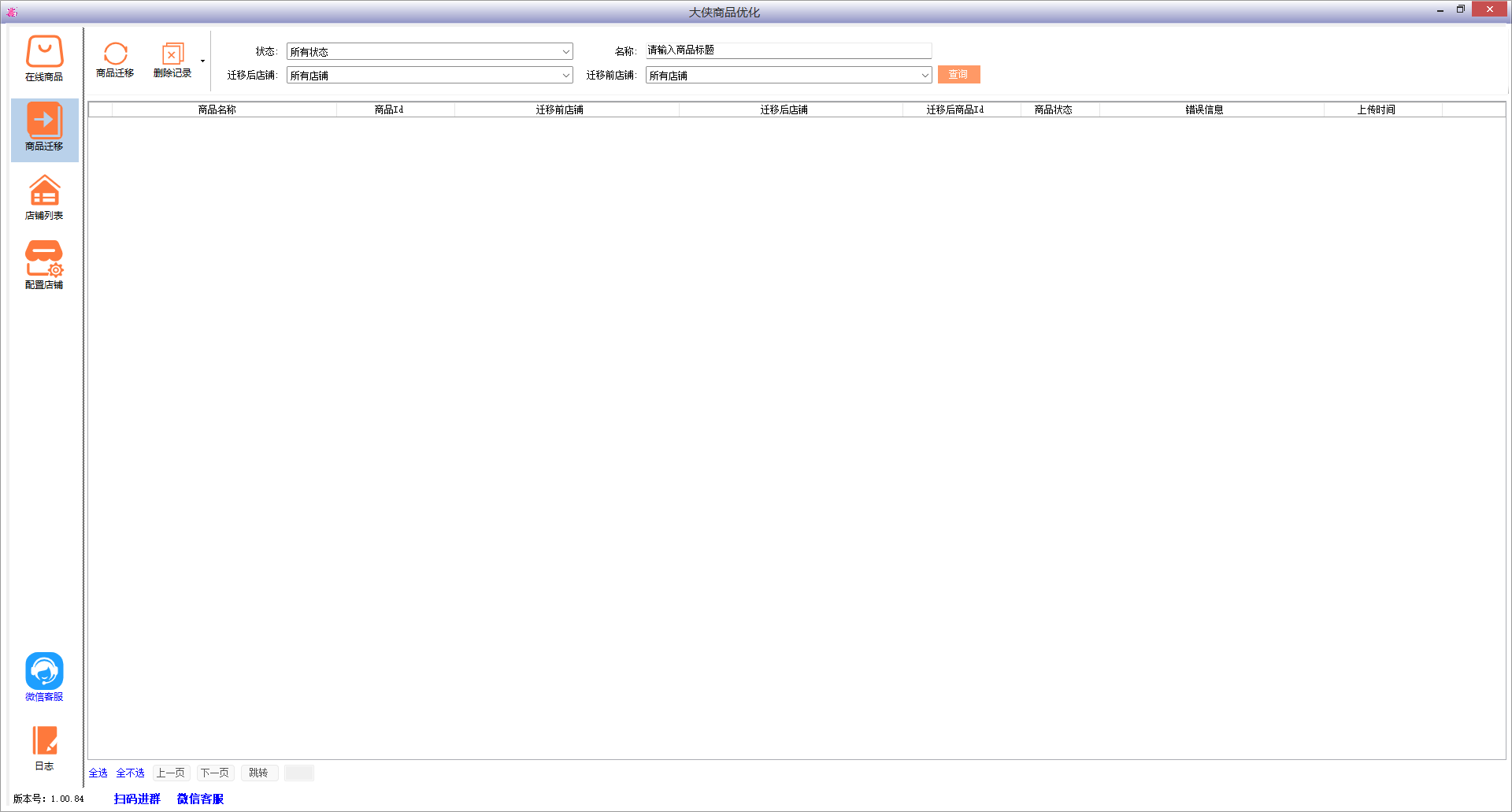Restore down the 大侠商品优化 window
Image resolution: width=1512 pixels, height=812 pixels.
pyautogui.click(x=1461, y=9)
